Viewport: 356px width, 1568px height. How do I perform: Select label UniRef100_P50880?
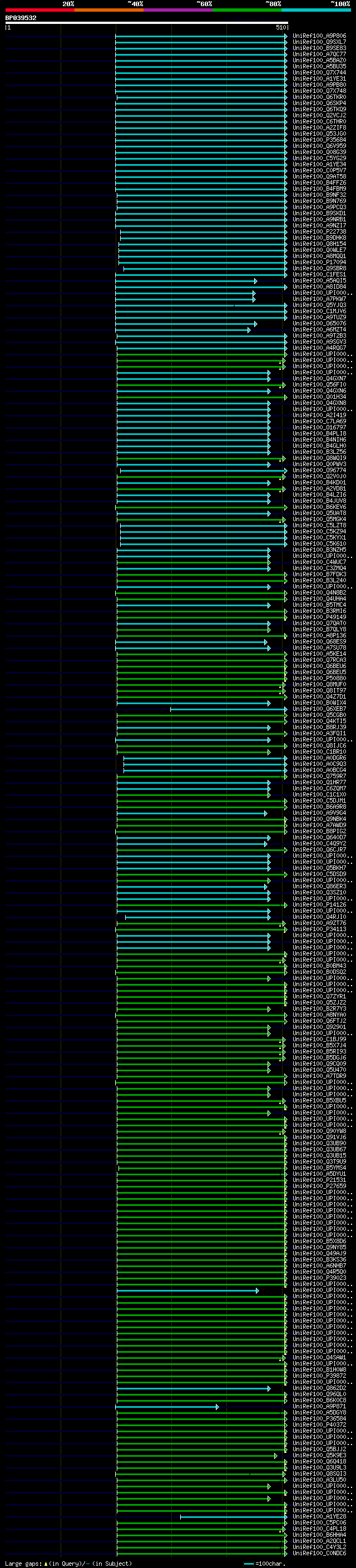(319, 678)
